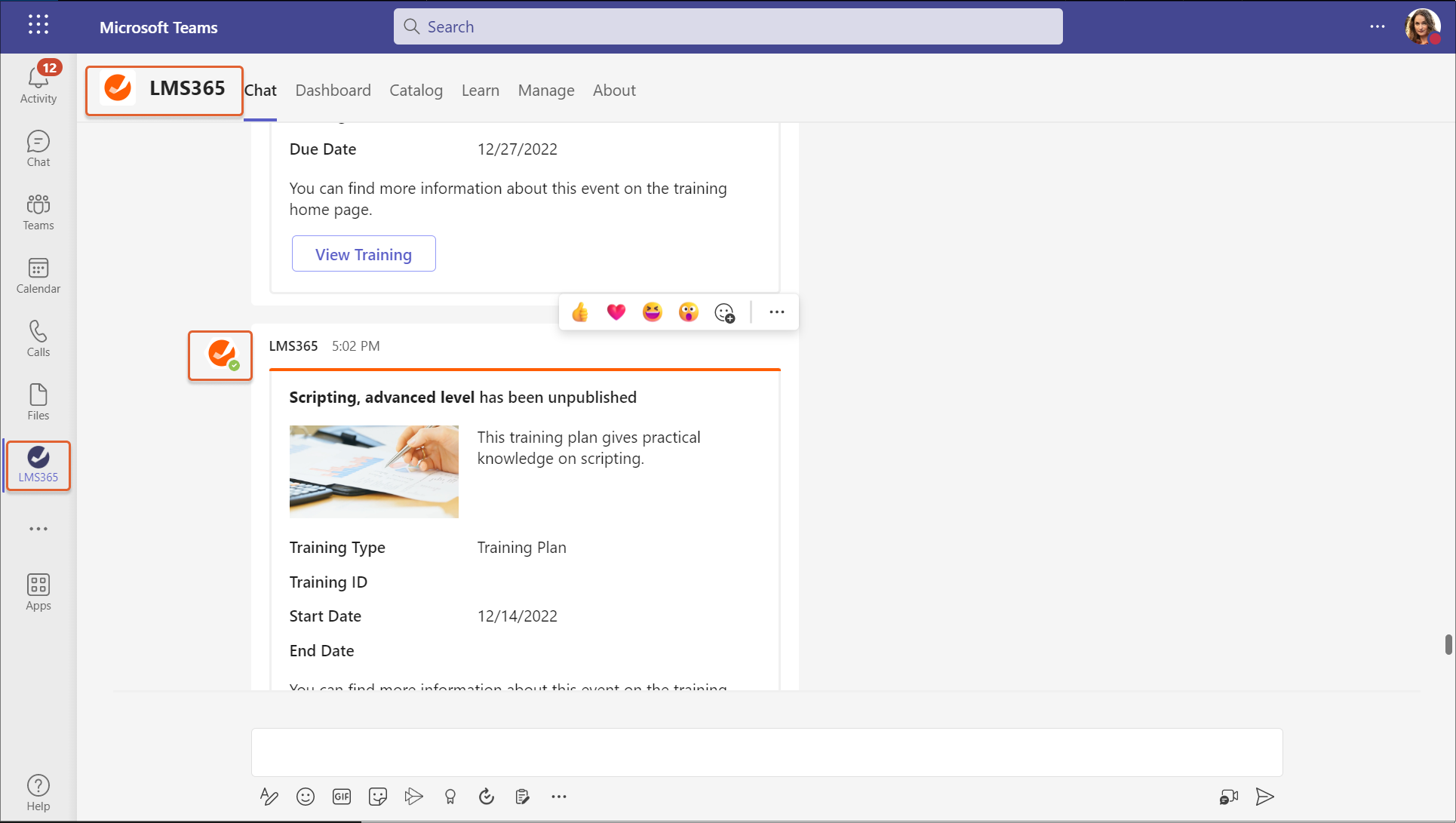
Task: Open the Activity feed with 12 notifications
Action: [x=38, y=83]
